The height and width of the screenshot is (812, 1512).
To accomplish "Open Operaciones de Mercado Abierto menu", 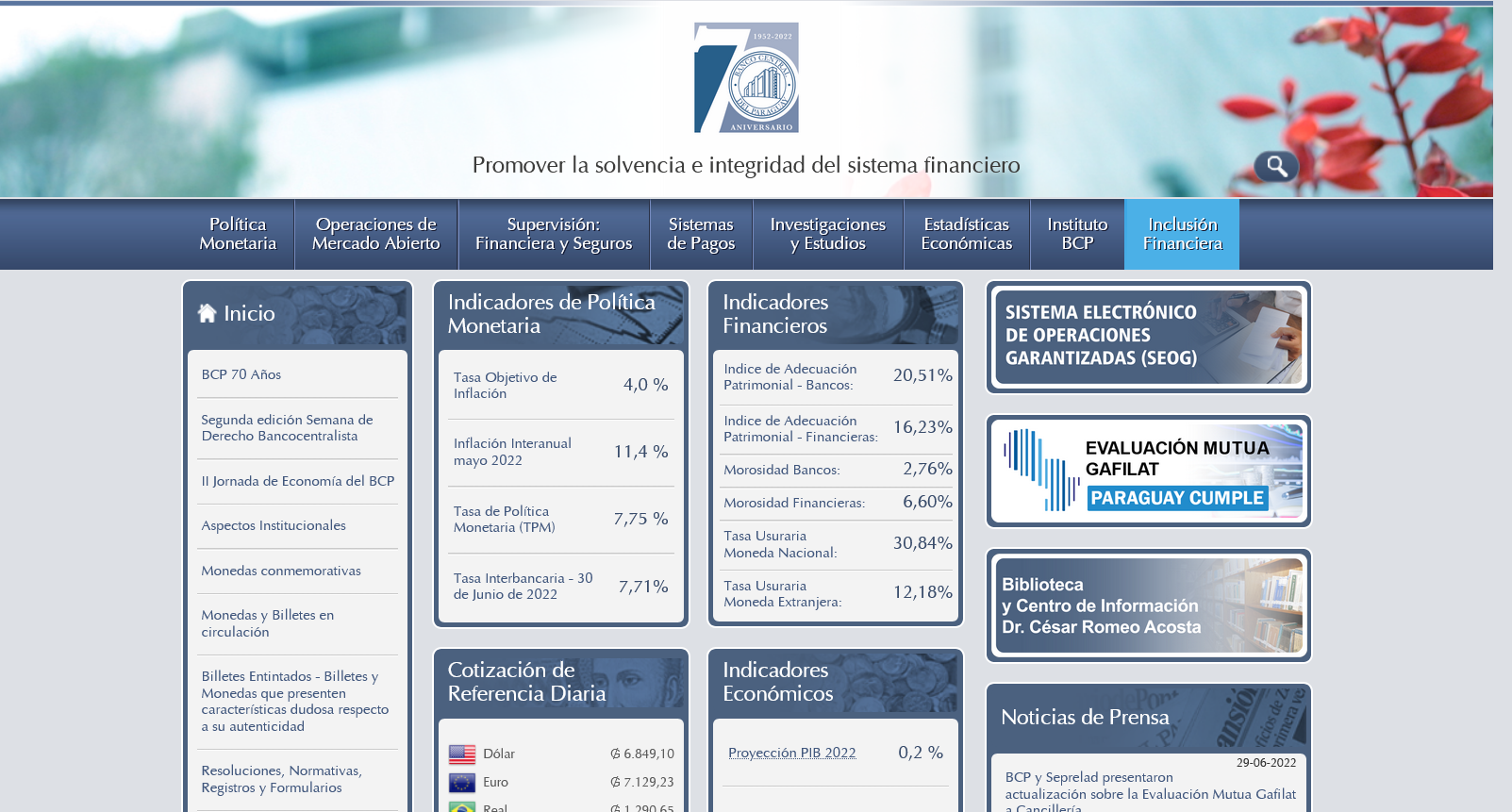I will click(375, 234).
